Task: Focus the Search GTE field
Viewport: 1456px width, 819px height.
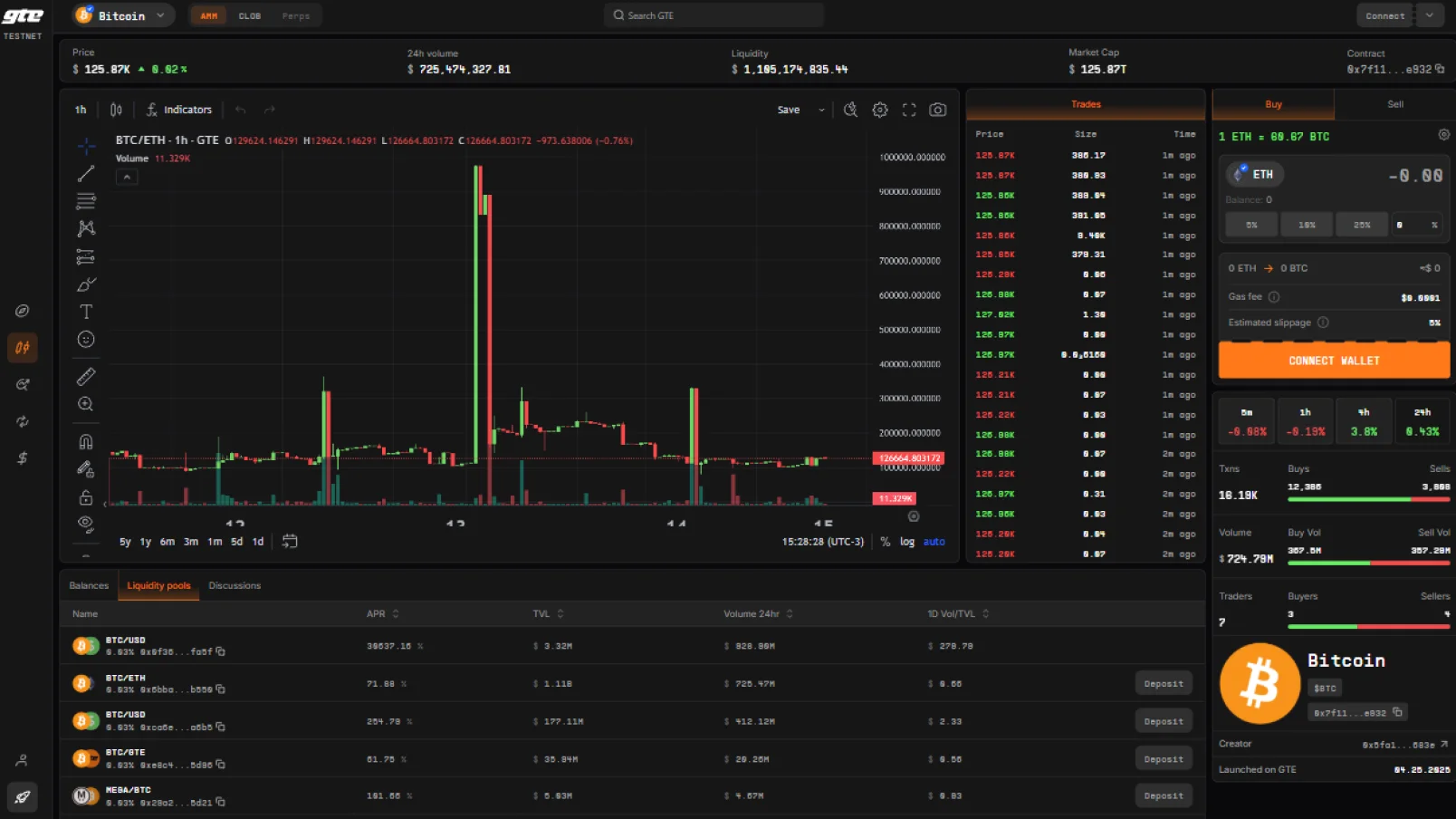Action: click(714, 15)
